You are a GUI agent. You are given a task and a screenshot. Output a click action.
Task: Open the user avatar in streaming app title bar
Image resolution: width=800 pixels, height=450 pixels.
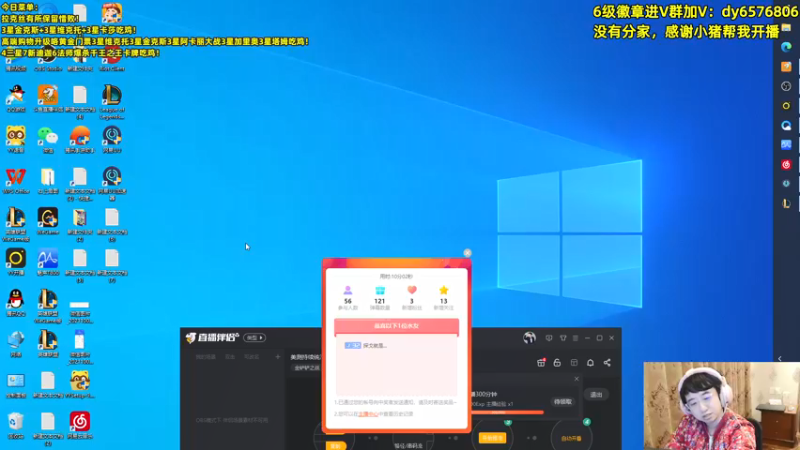(529, 337)
